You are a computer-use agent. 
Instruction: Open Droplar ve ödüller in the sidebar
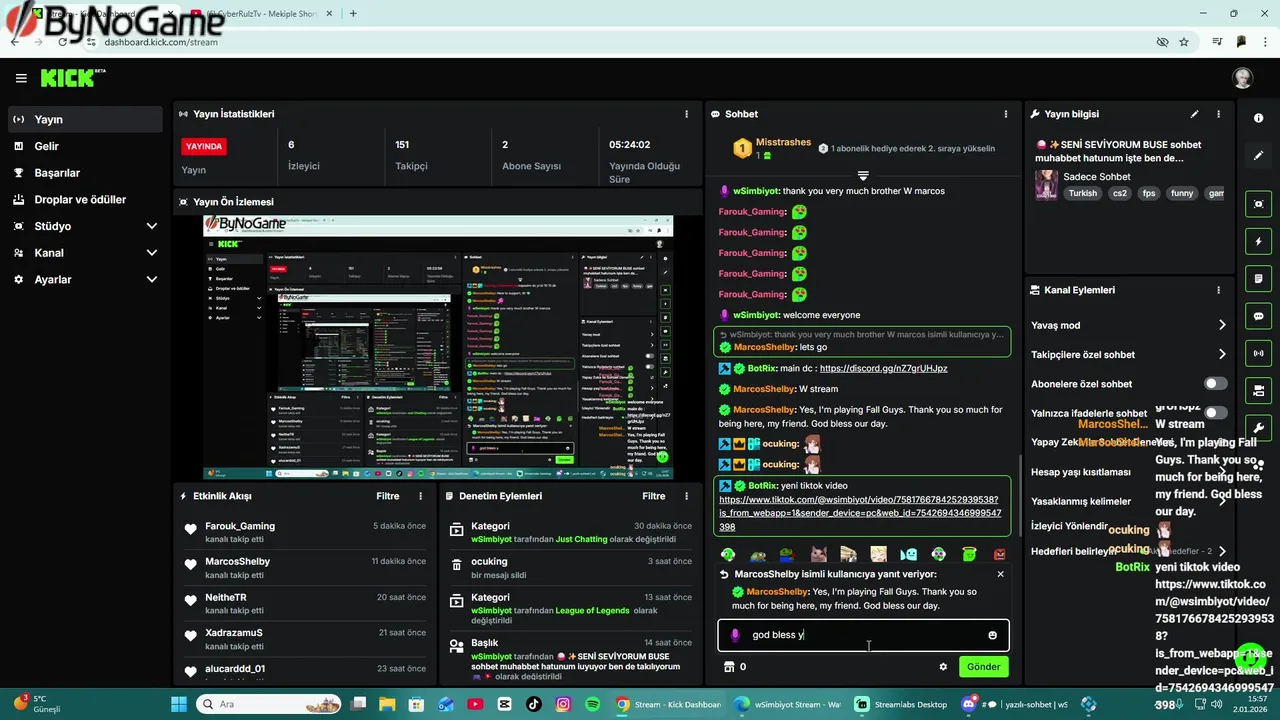click(x=85, y=199)
